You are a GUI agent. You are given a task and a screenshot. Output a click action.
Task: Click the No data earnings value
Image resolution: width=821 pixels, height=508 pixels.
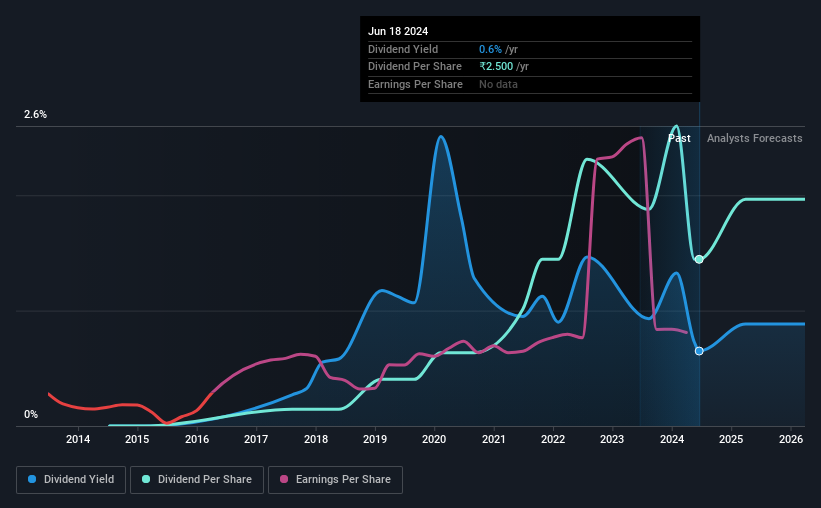pyautogui.click(x=498, y=84)
